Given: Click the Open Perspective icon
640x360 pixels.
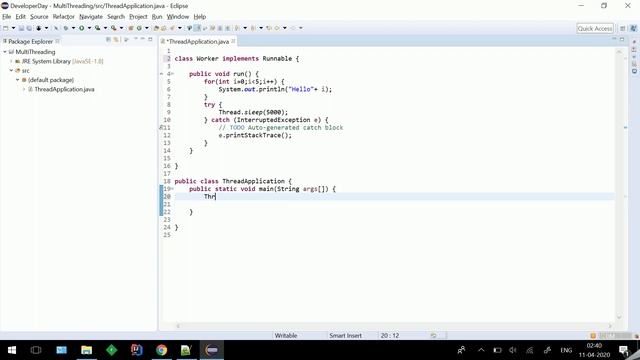Looking at the screenshot, I should 623,28.
